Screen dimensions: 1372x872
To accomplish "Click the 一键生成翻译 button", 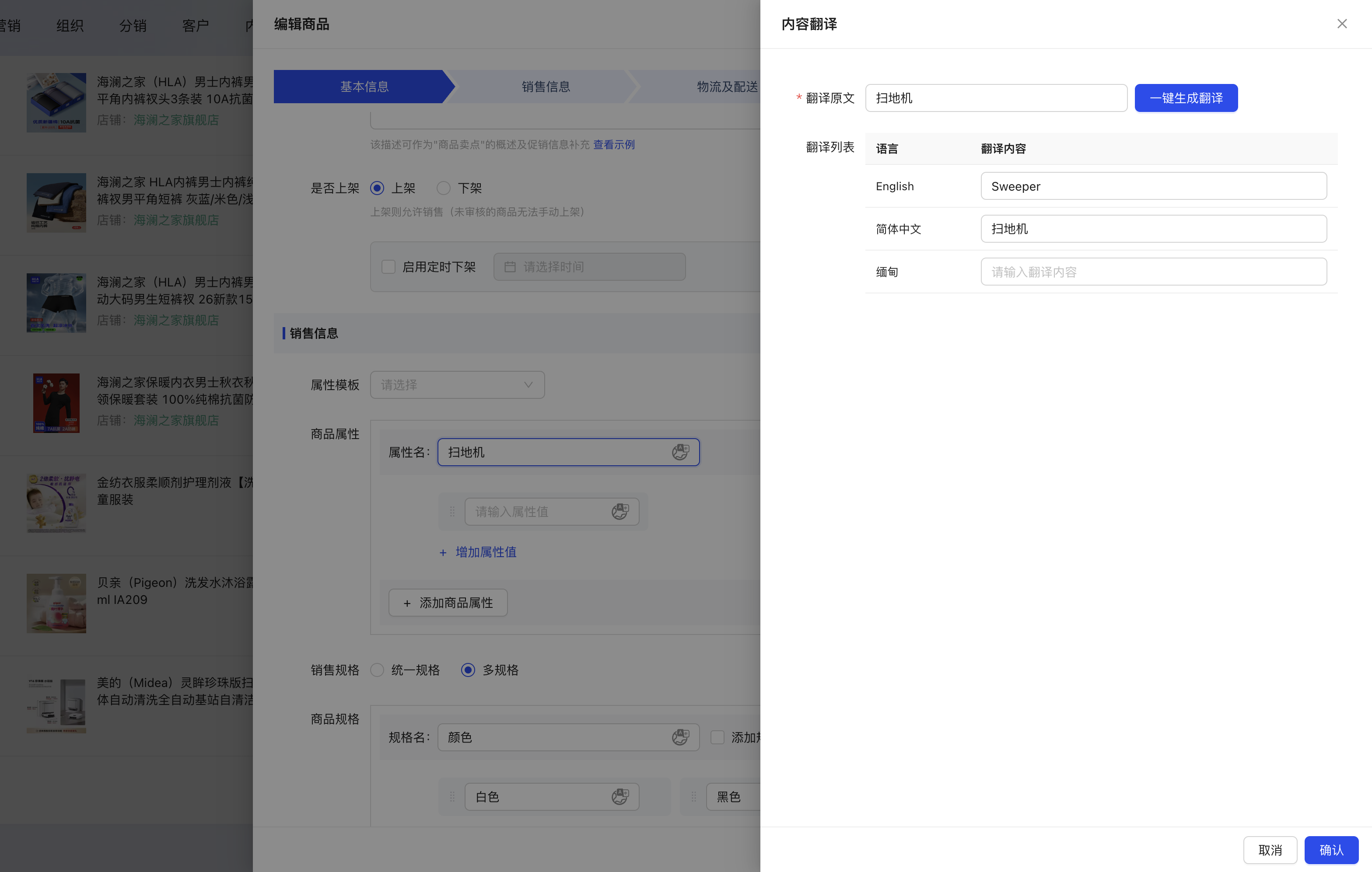I will click(1186, 98).
